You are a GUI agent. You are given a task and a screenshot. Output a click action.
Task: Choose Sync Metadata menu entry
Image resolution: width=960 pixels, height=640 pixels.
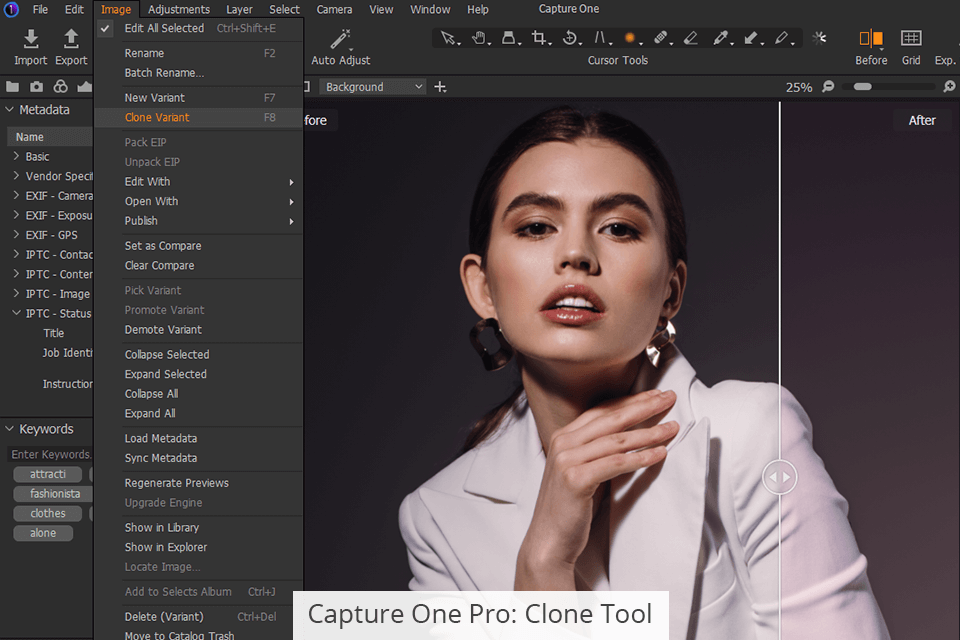(x=200, y=457)
